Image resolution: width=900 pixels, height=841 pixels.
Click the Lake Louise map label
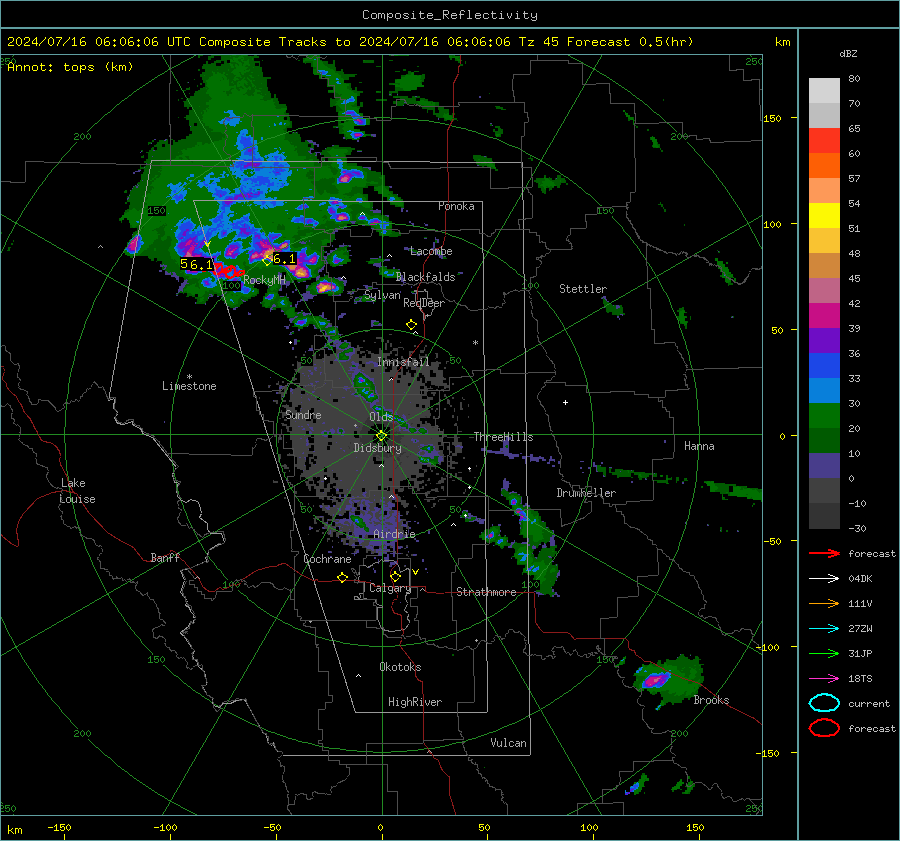(77, 491)
